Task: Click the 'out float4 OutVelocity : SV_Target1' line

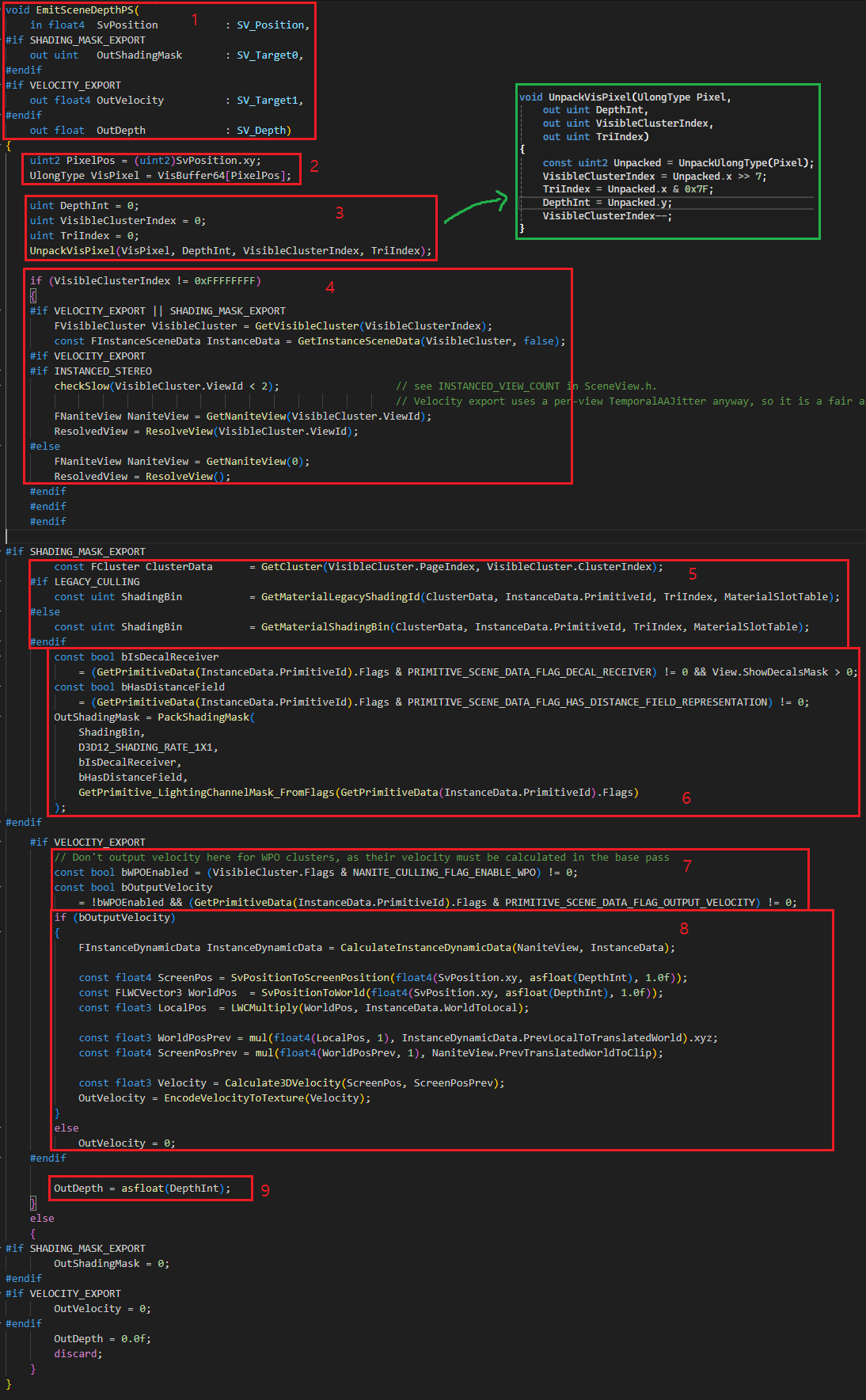Action: click(166, 101)
